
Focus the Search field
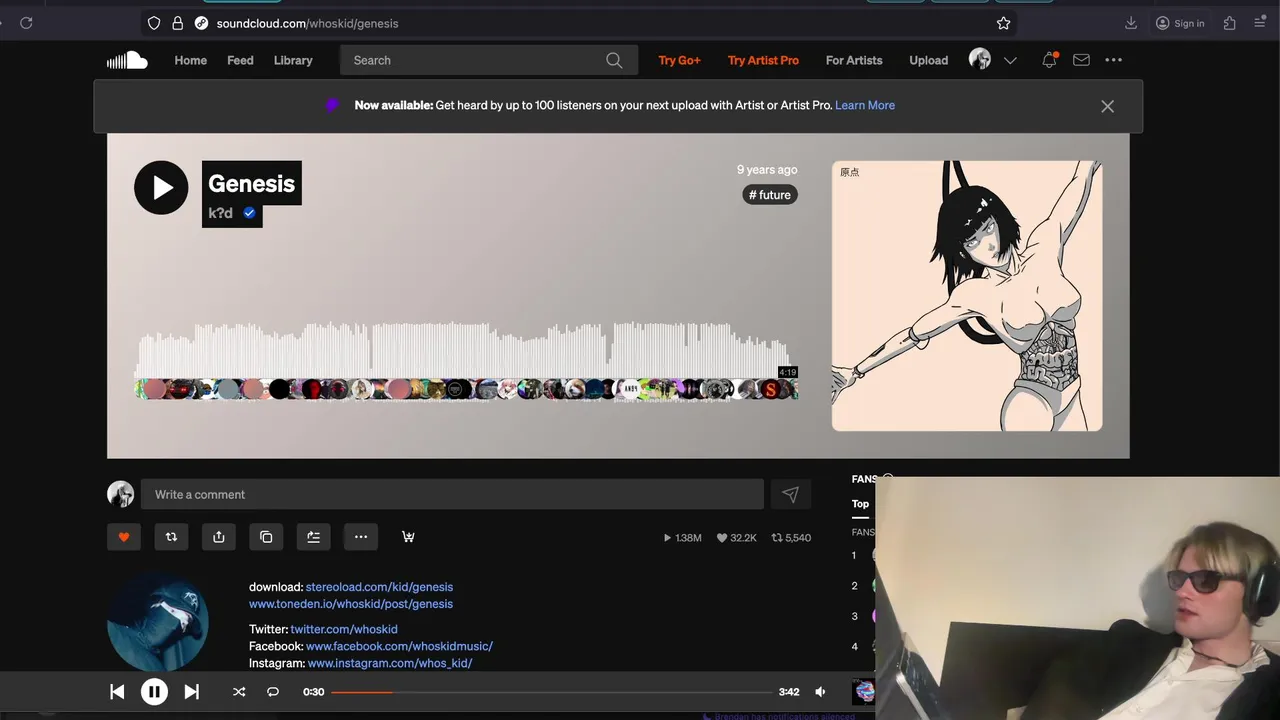tap(489, 60)
